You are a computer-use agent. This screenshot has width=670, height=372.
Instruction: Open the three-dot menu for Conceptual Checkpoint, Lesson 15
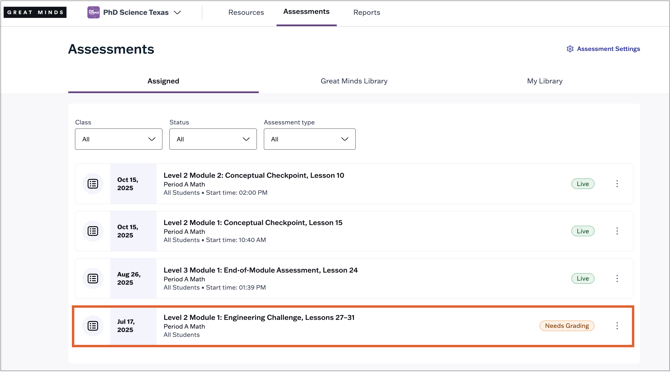(x=617, y=231)
